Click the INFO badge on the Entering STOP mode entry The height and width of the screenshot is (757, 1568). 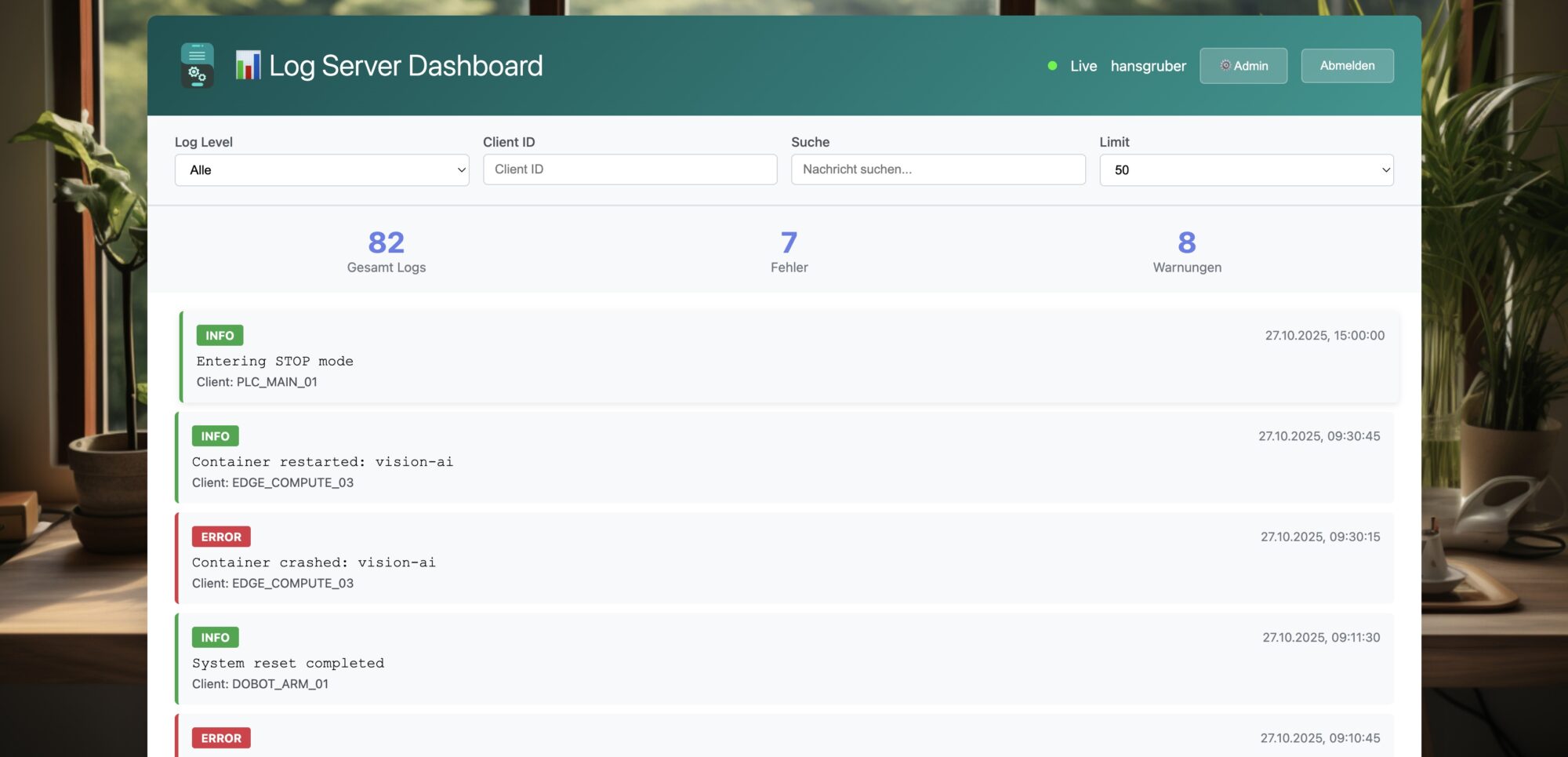click(219, 336)
